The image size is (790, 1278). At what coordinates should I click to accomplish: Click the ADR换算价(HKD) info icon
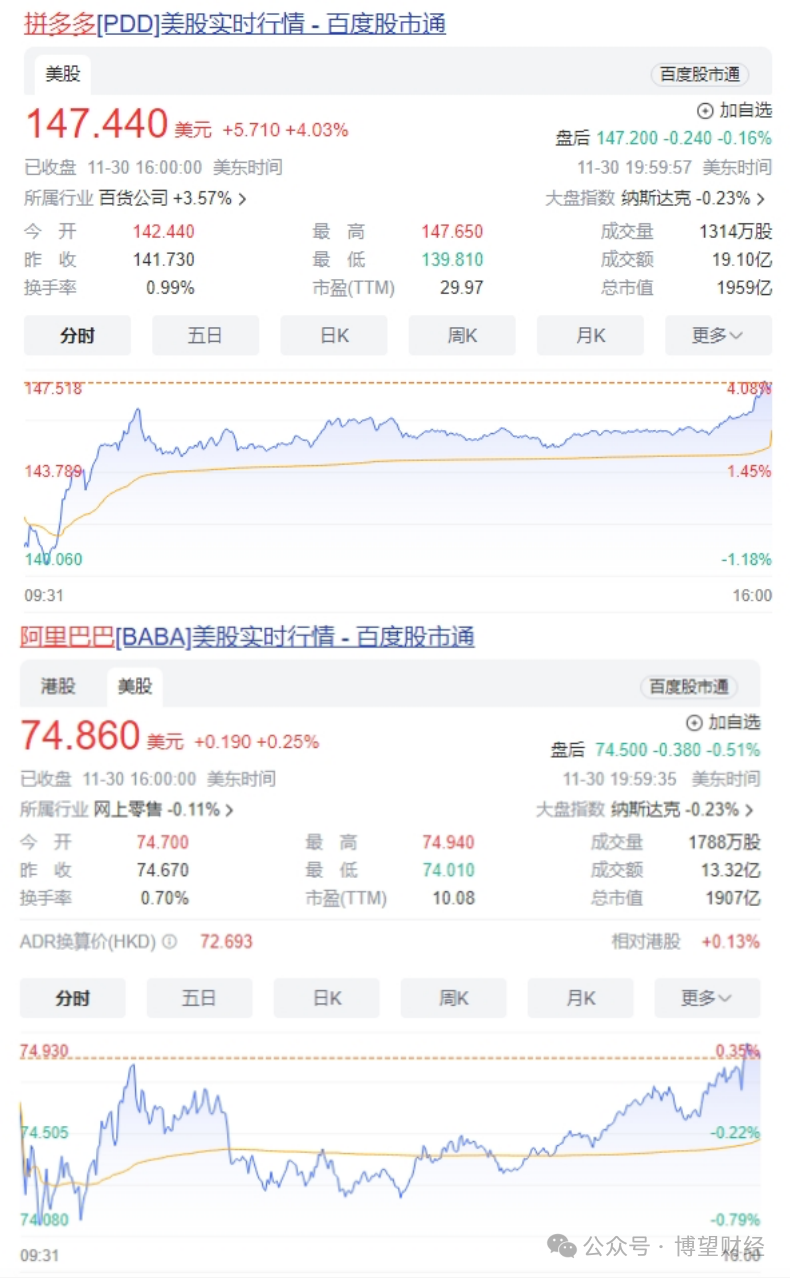[x=170, y=941]
